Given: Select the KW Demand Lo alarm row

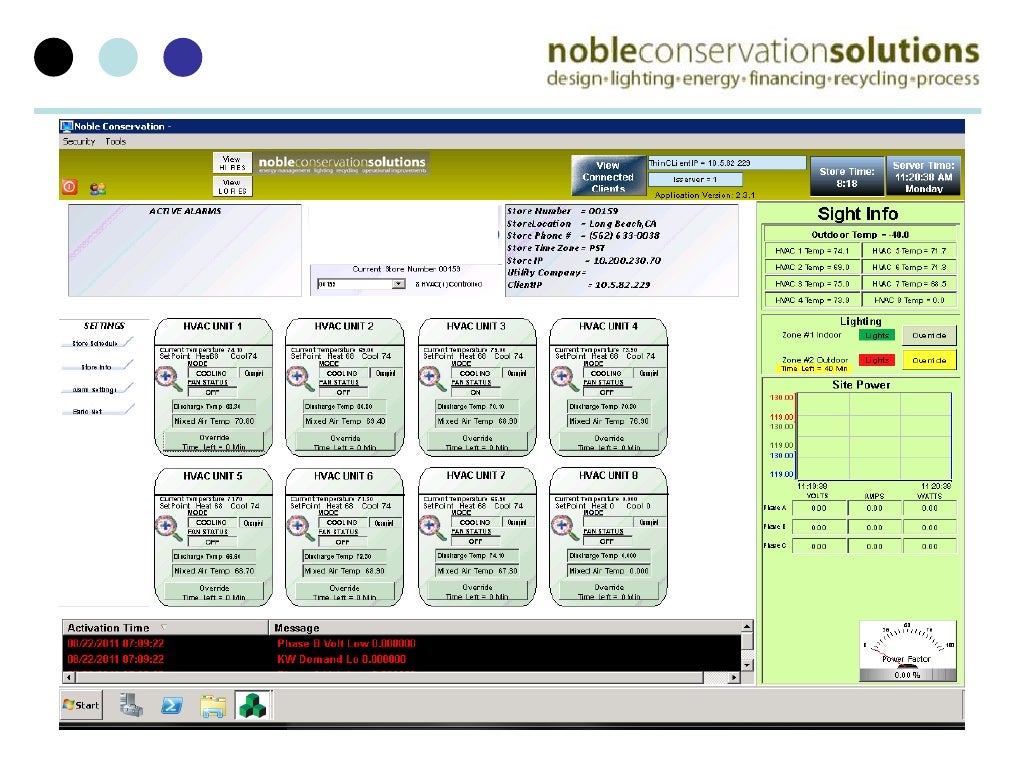Looking at the screenshot, I should click(401, 660).
